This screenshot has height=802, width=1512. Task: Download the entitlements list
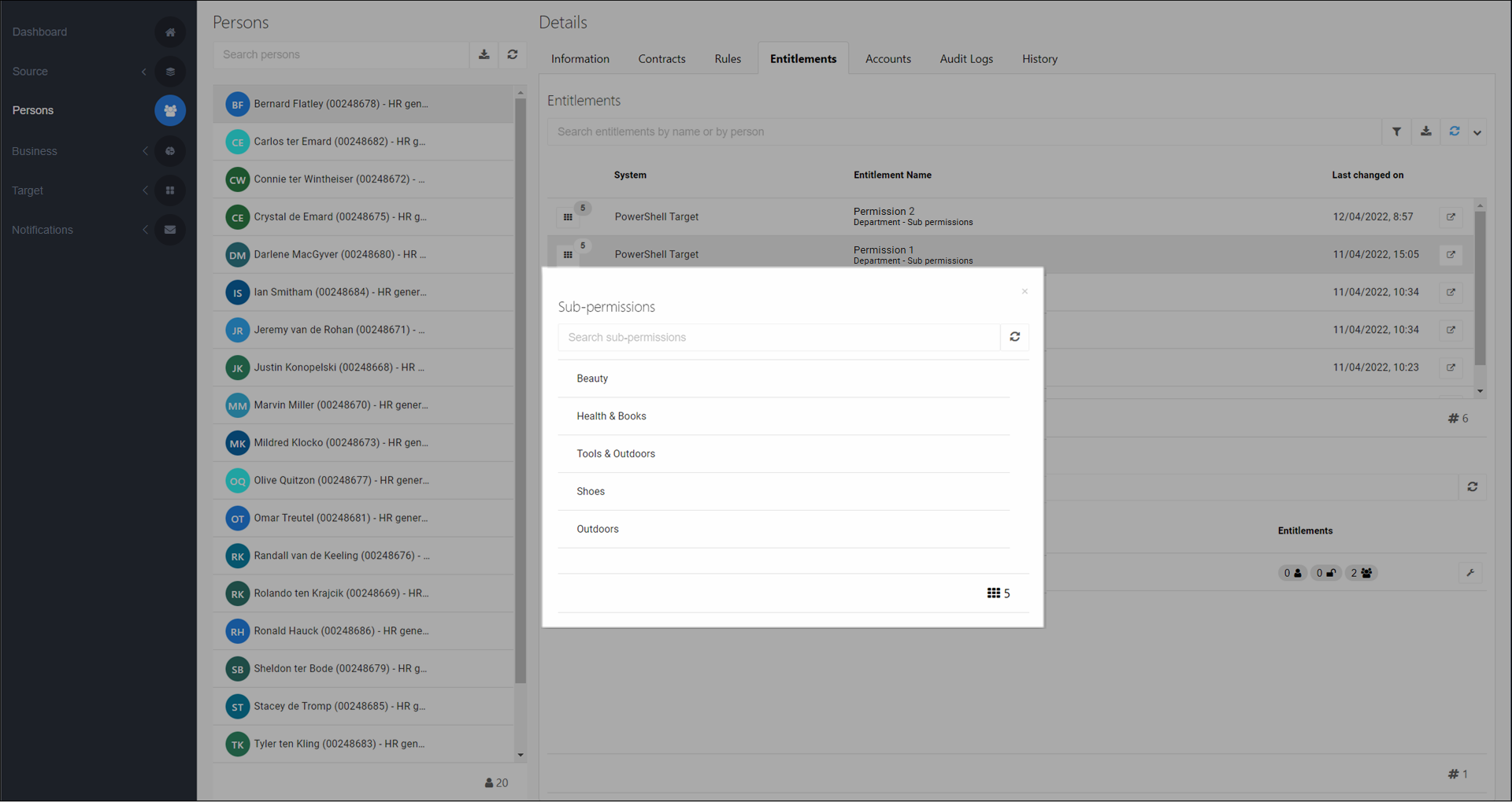[x=1425, y=132]
